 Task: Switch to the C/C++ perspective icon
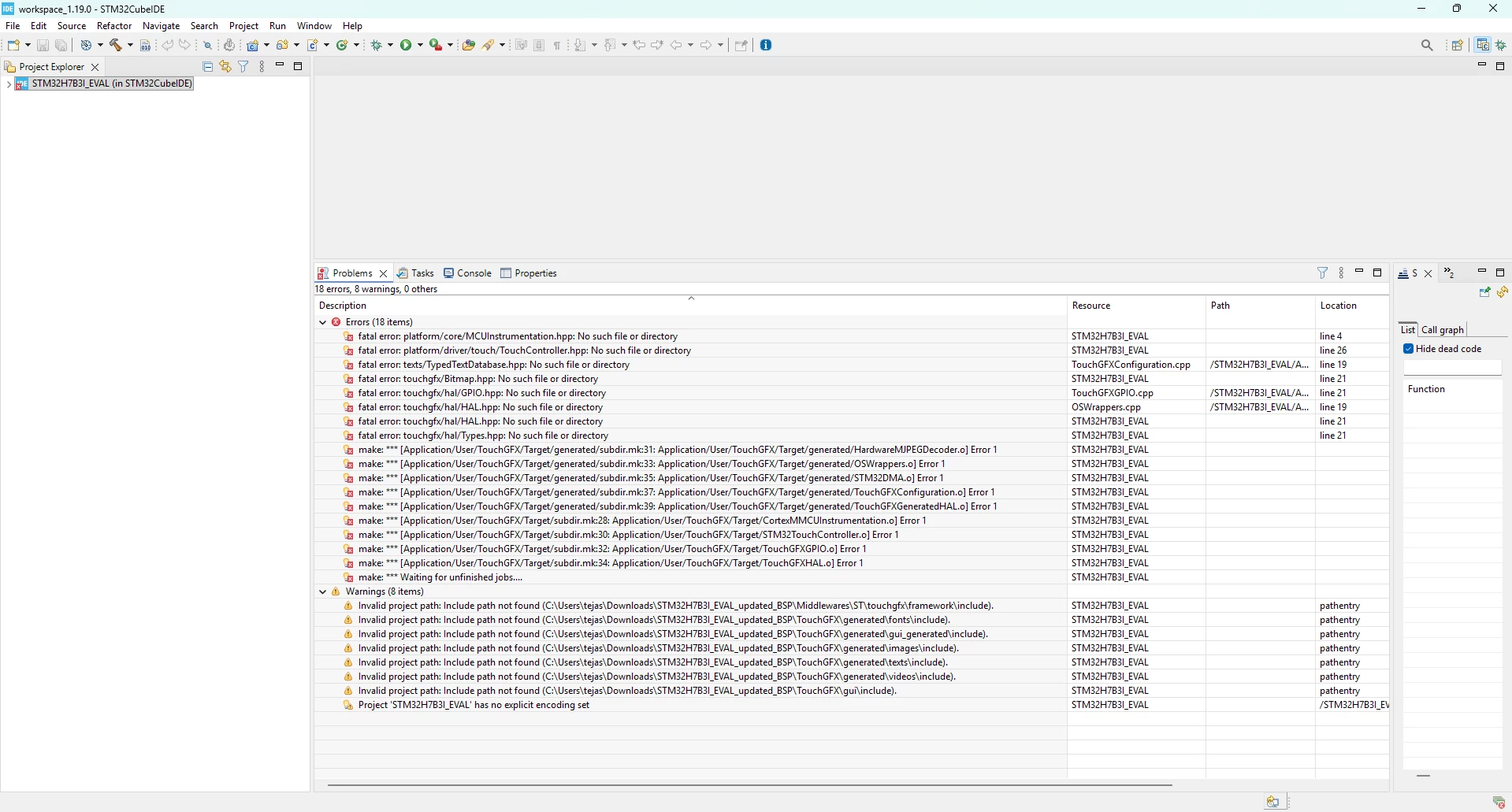click(x=1483, y=46)
